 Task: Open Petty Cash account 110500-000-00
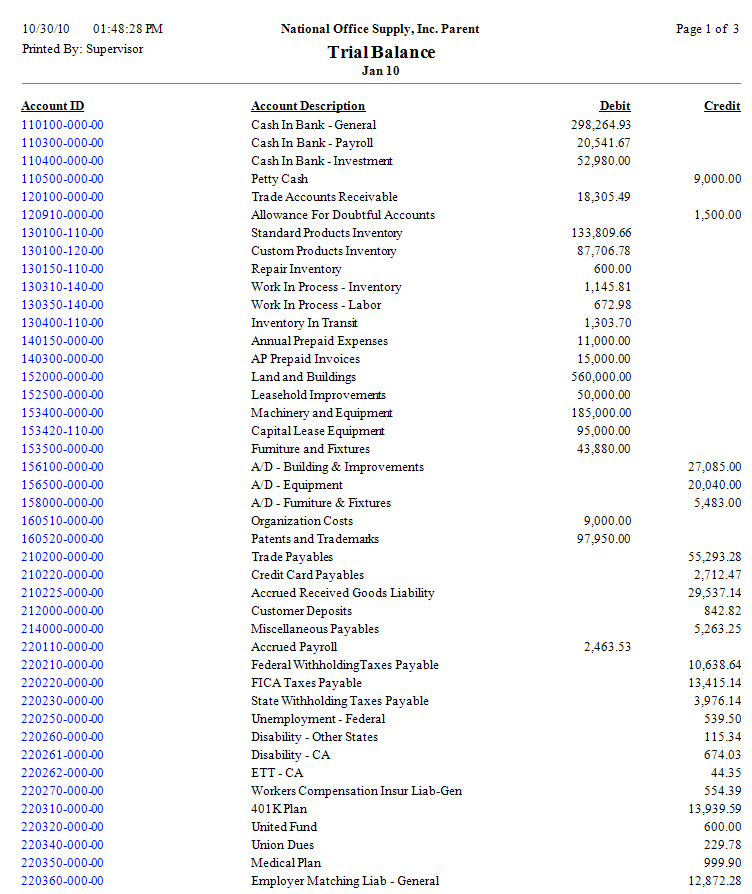point(62,179)
